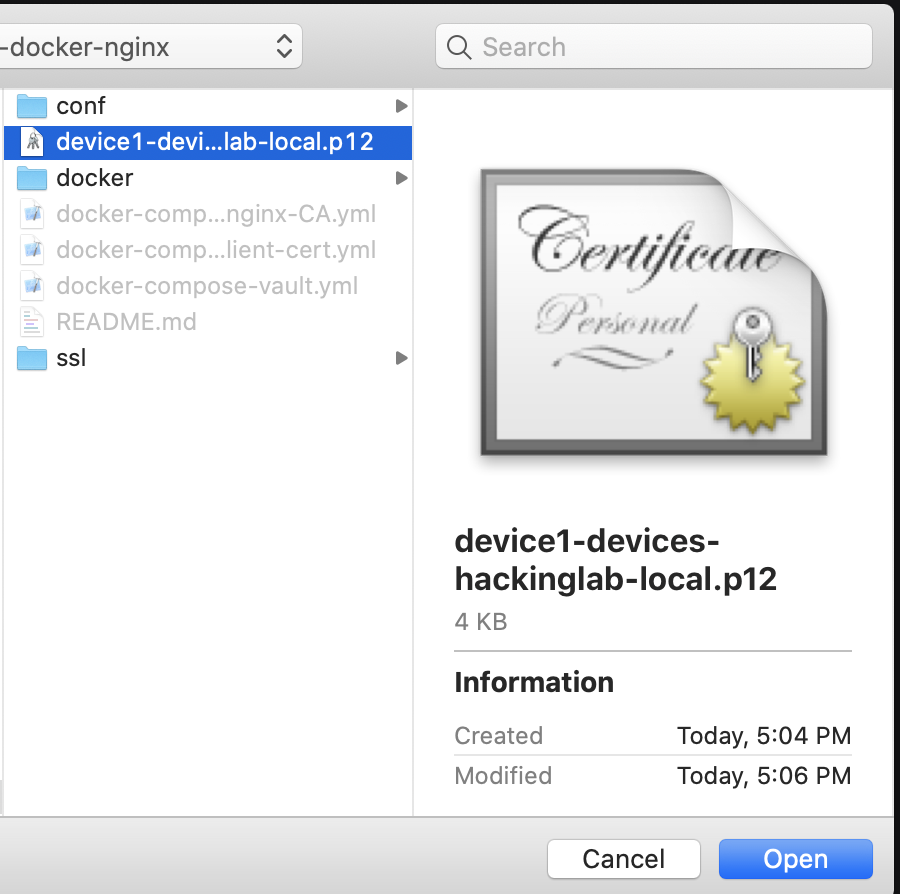Expand the conf folder
Viewport: 900px width, 894px height.
[x=401, y=106]
